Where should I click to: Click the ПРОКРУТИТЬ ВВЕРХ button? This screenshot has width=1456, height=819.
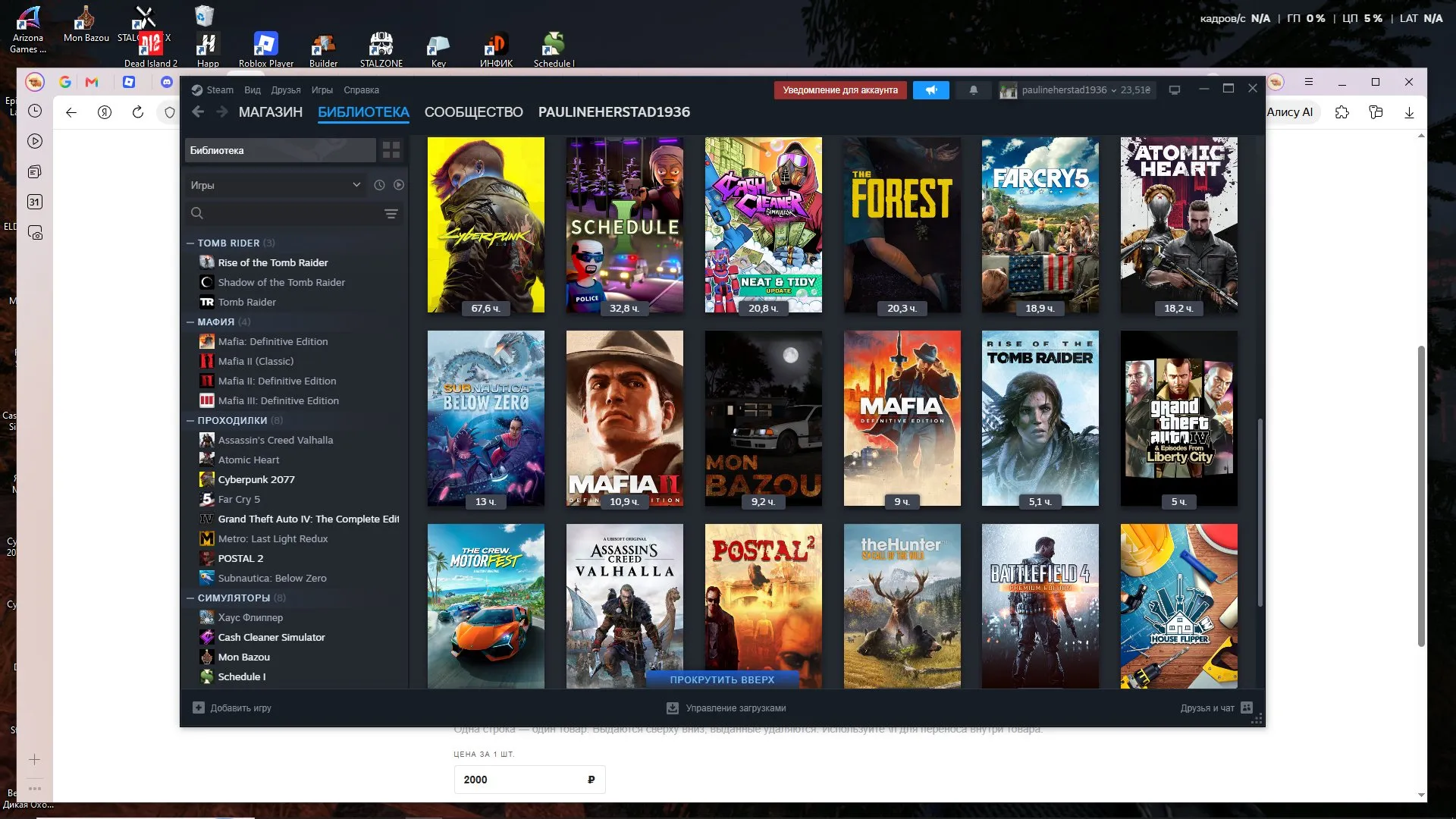722,679
